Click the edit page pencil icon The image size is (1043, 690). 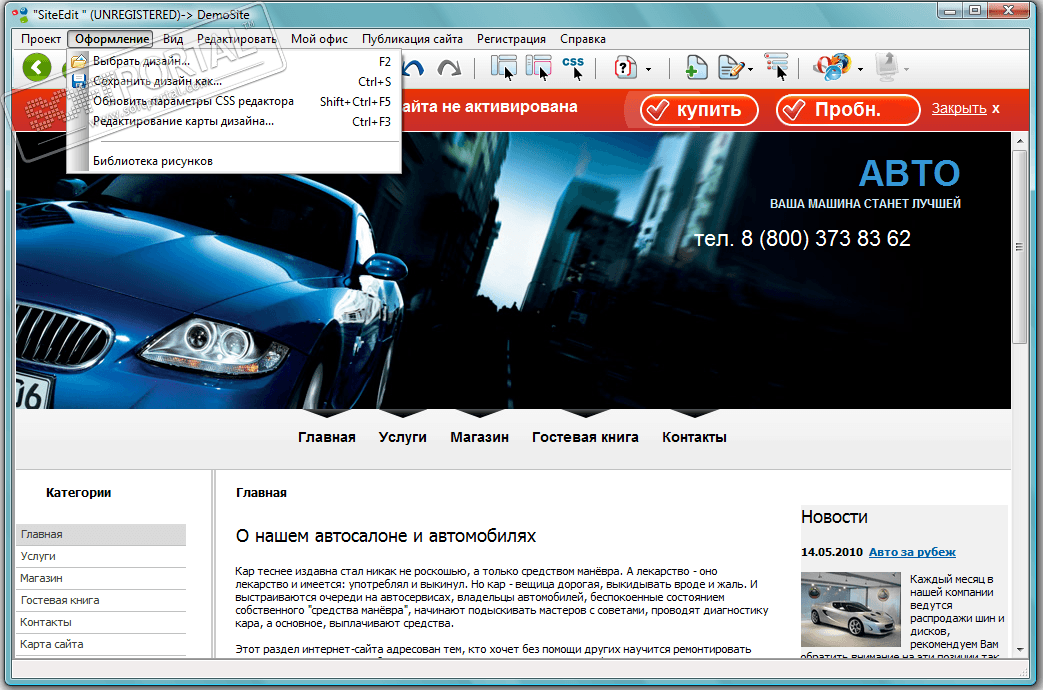click(x=730, y=68)
